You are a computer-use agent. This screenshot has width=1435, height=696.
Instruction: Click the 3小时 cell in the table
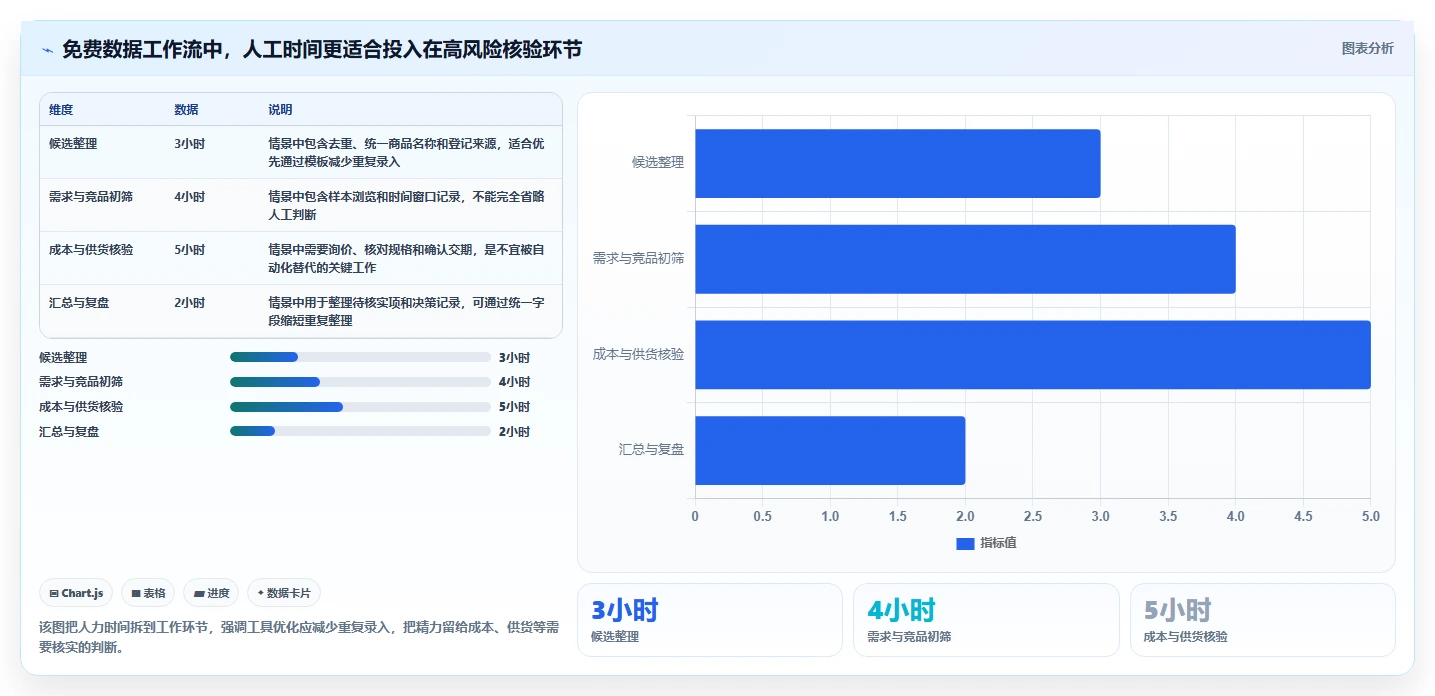coord(189,144)
